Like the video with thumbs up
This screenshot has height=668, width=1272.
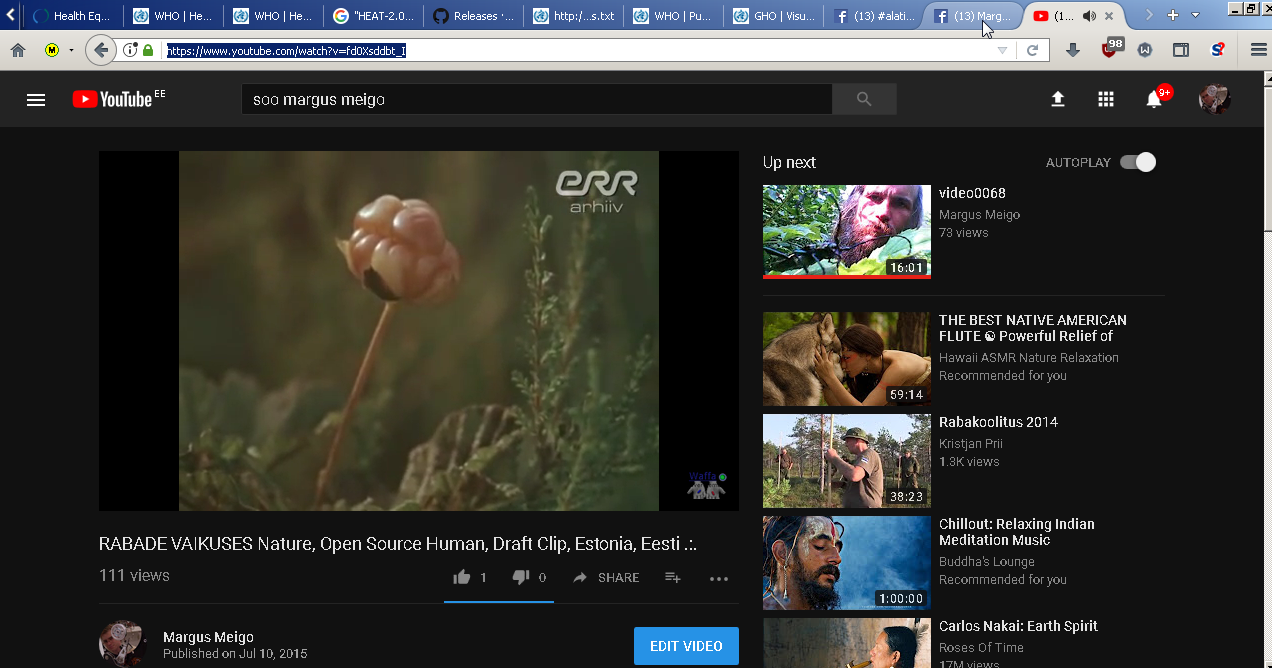[462, 577]
